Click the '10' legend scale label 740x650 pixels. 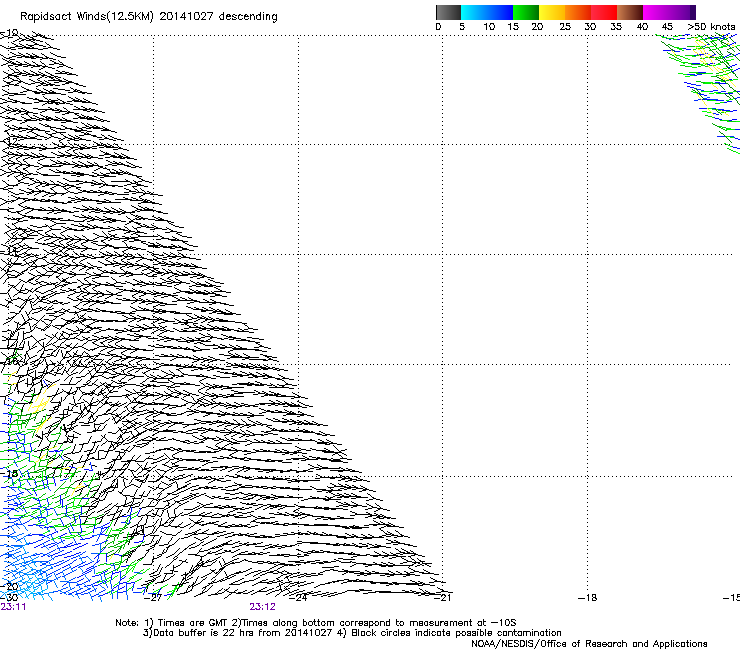pyautogui.click(x=489, y=27)
